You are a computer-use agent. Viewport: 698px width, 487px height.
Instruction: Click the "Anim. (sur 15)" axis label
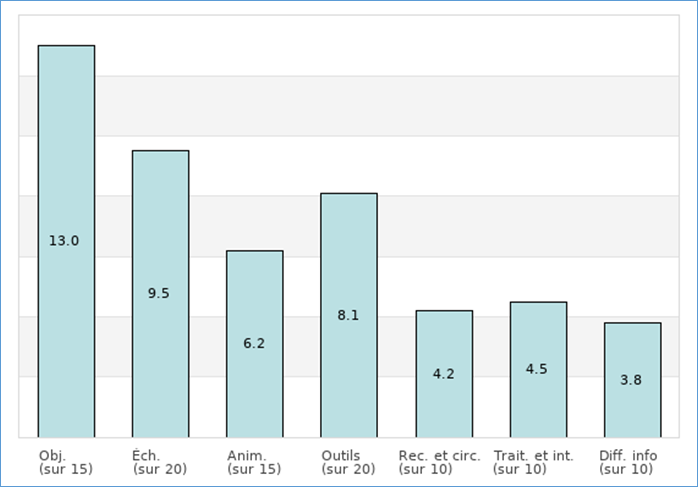[x=254, y=463]
